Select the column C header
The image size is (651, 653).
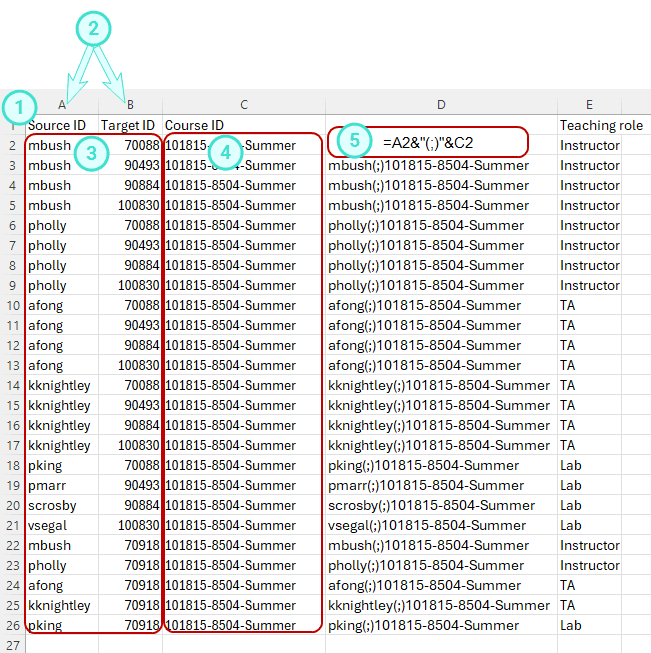pos(244,105)
